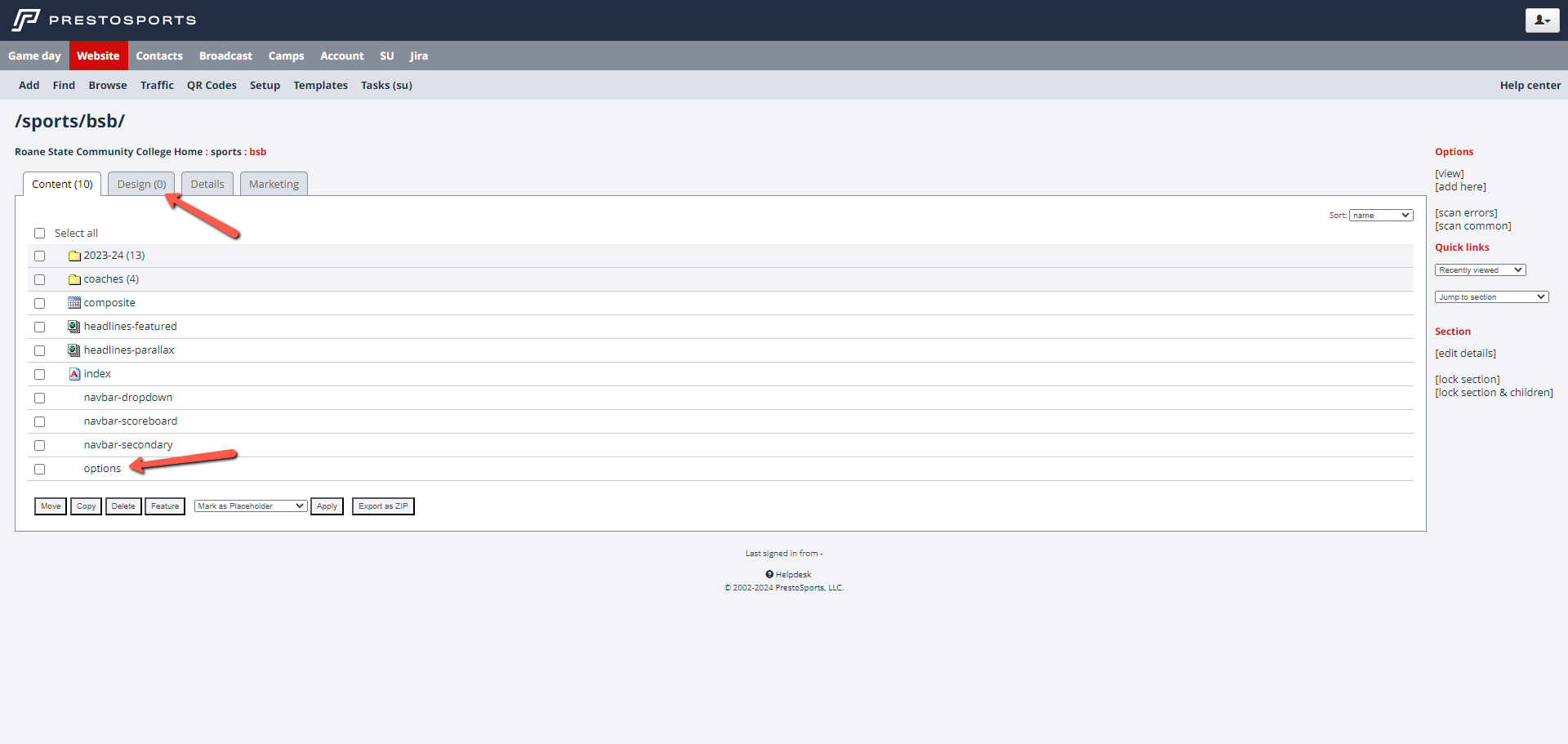This screenshot has width=1568, height=744.
Task: Click the coaches folder icon
Action: pyautogui.click(x=74, y=279)
